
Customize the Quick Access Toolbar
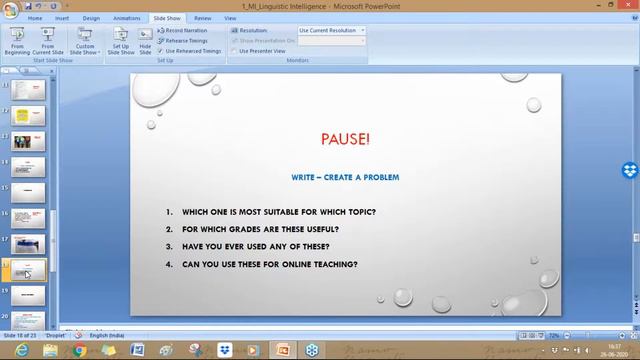coord(67,6)
